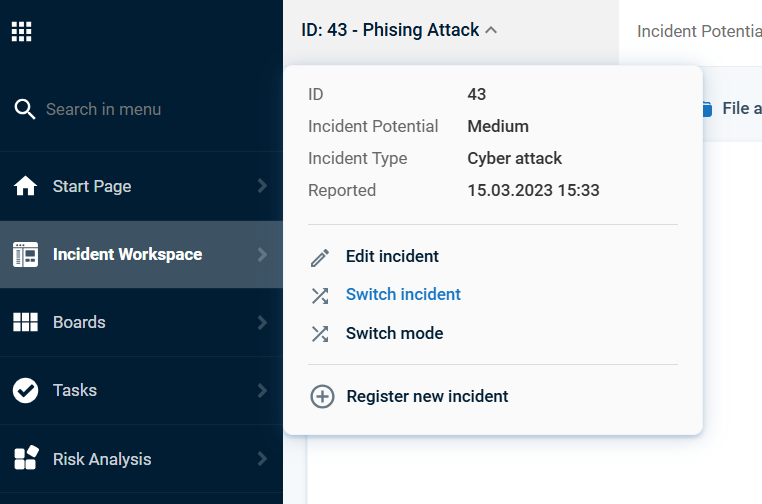Viewport: 762px width, 504px height.
Task: Click the shuffle icon beside Switch mode
Action: point(320,334)
